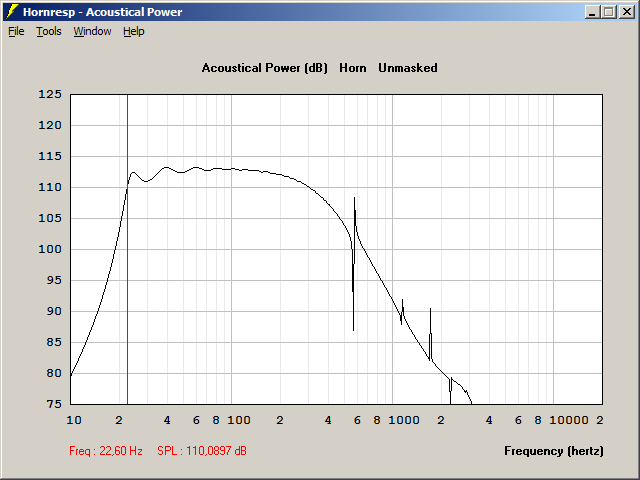Click the tallest resonance spike peak on the curve
Image resolution: width=640 pixels, height=480 pixels.
(x=354, y=198)
